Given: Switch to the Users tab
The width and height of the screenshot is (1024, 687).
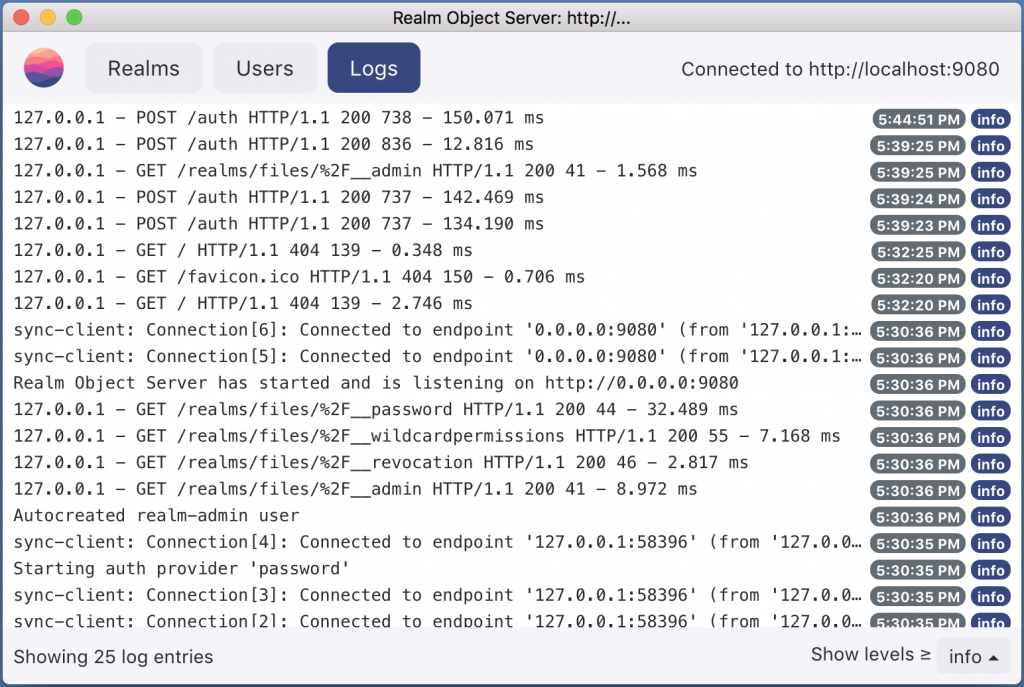Looking at the screenshot, I should pyautogui.click(x=264, y=68).
